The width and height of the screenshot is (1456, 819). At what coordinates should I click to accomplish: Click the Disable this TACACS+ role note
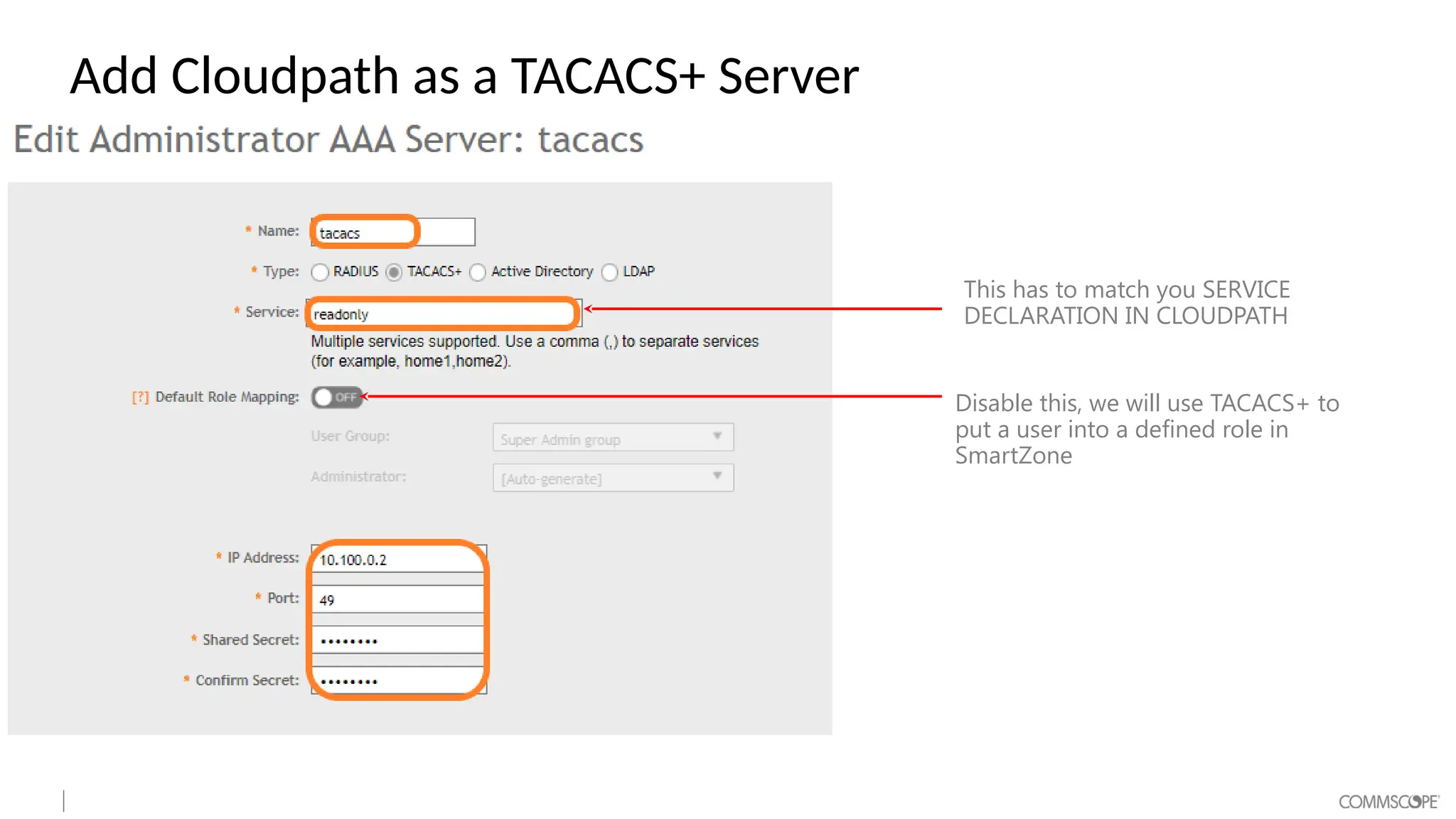1147,429
